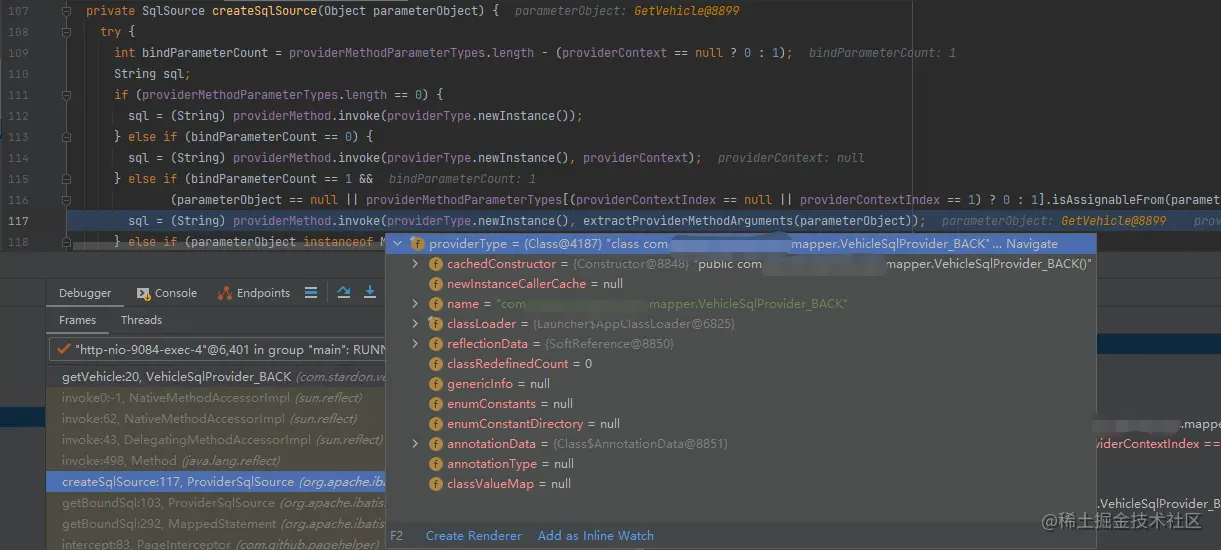
Task: Select frame invoke0:-1, NativeMethodAccessorImpl
Action: (x=217, y=398)
